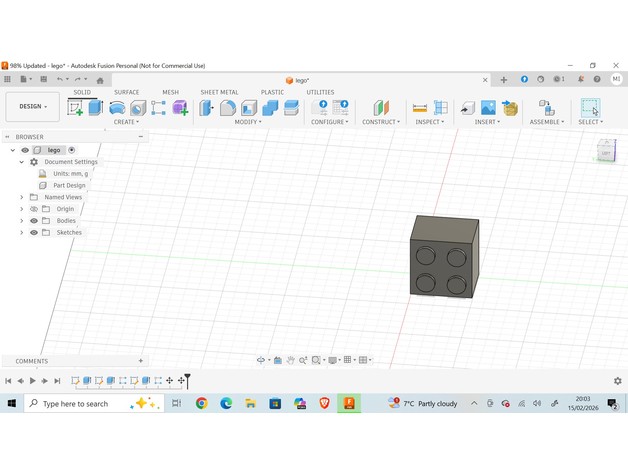The image size is (628, 472).
Task: Switch to the UTILITIES tab
Action: (x=320, y=92)
